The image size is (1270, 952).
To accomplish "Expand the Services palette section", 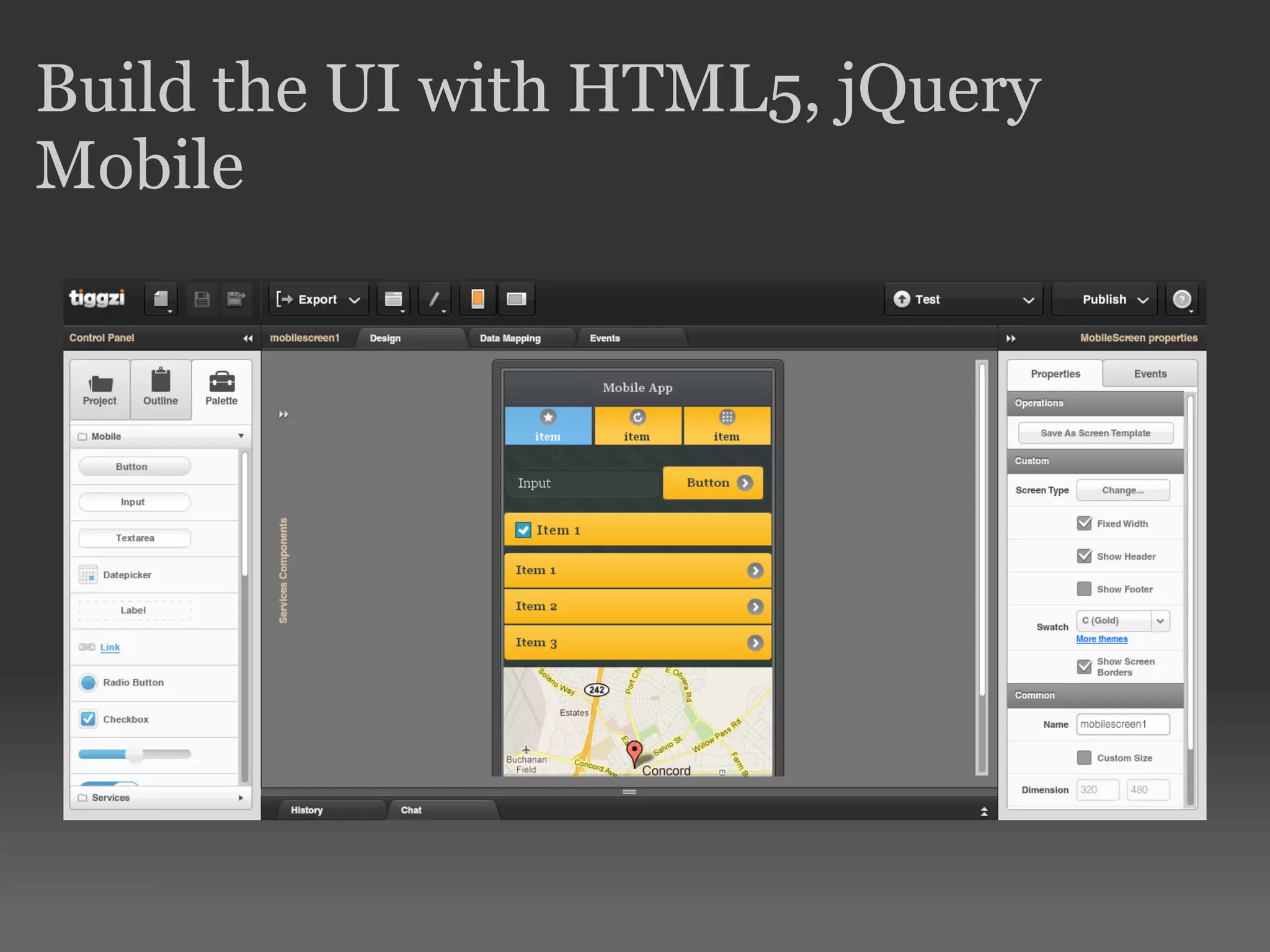I will tap(161, 798).
